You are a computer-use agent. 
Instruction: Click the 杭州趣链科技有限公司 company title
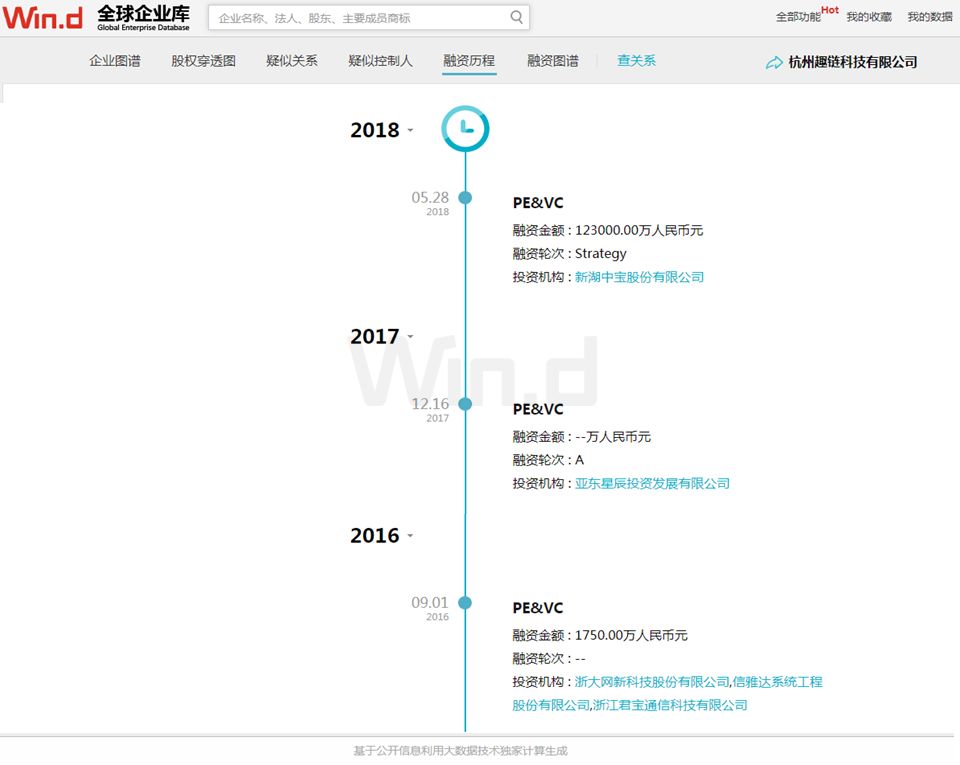(x=853, y=62)
